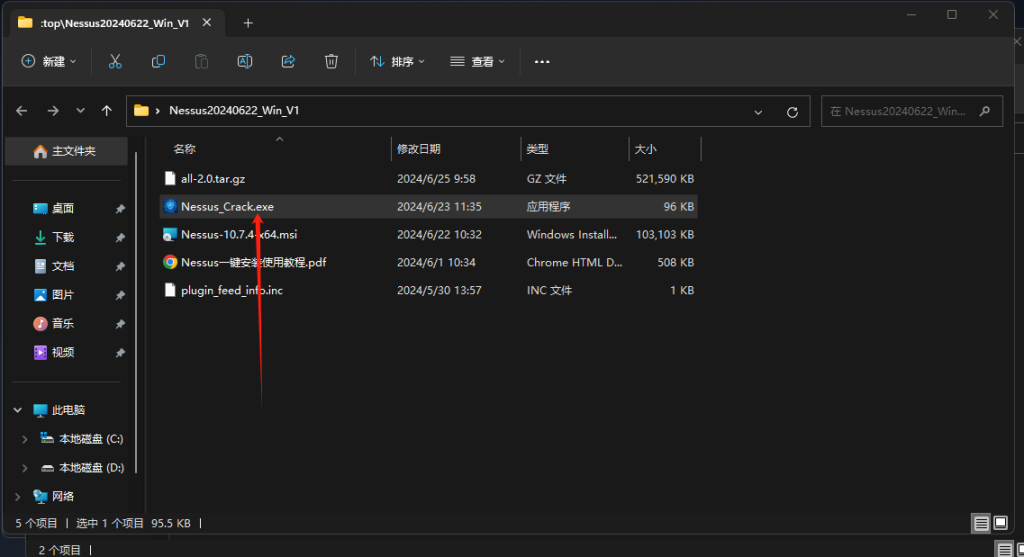Open recent locations chevron dropdown
The width and height of the screenshot is (1024, 557).
80,111
